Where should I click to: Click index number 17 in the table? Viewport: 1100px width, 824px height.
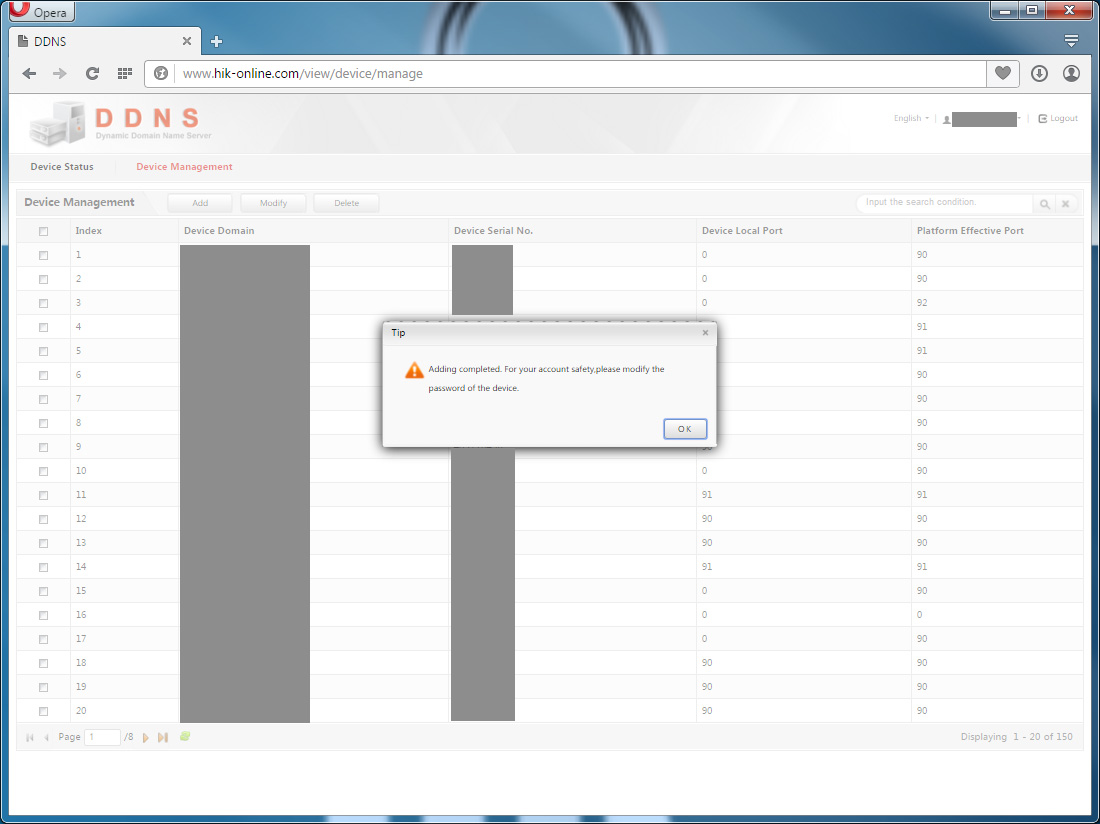(x=81, y=639)
